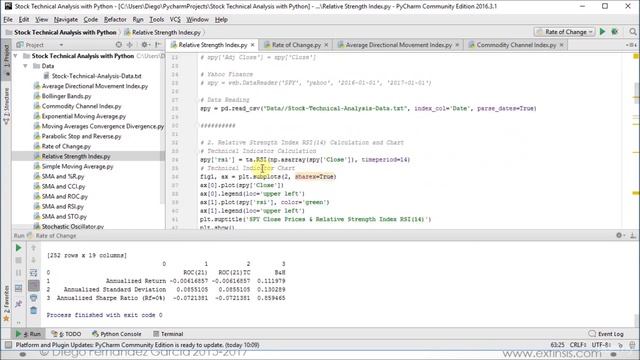
Task: Open the VCS menu
Action: (x=175, y=19)
